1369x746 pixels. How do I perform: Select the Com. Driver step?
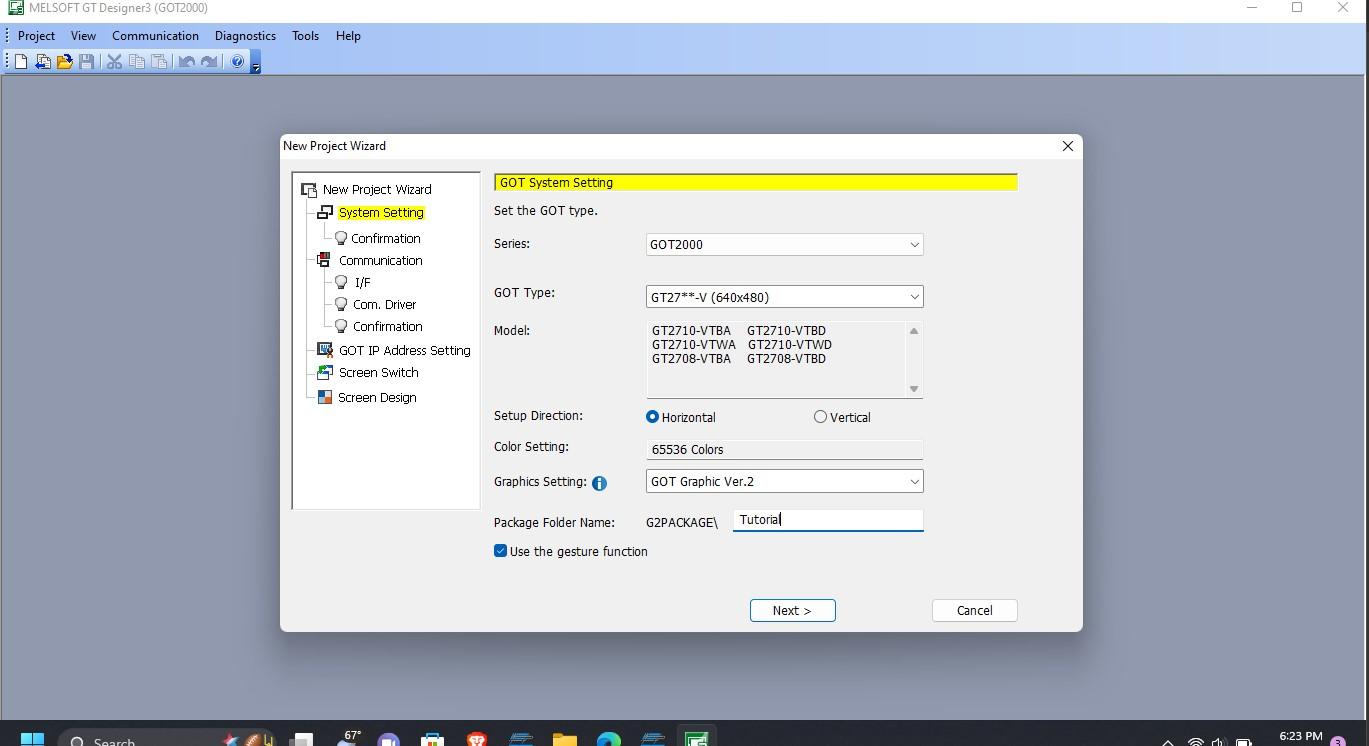point(384,304)
